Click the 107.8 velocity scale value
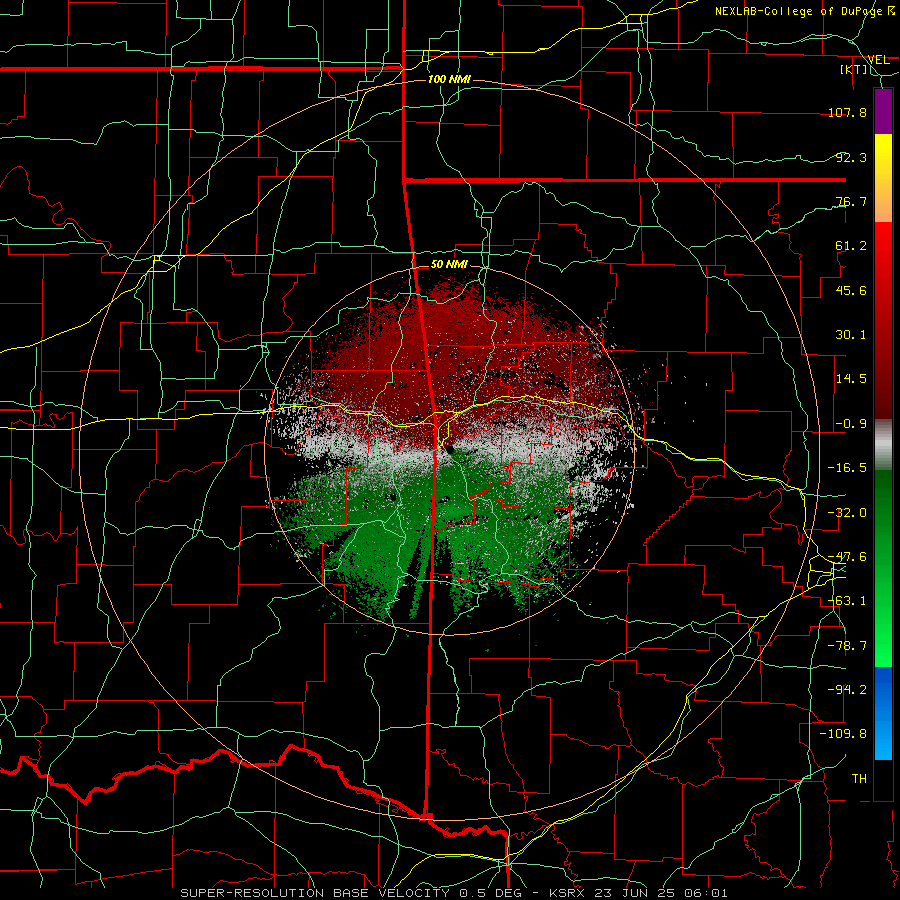Screen dimensions: 900x900 pyautogui.click(x=847, y=112)
